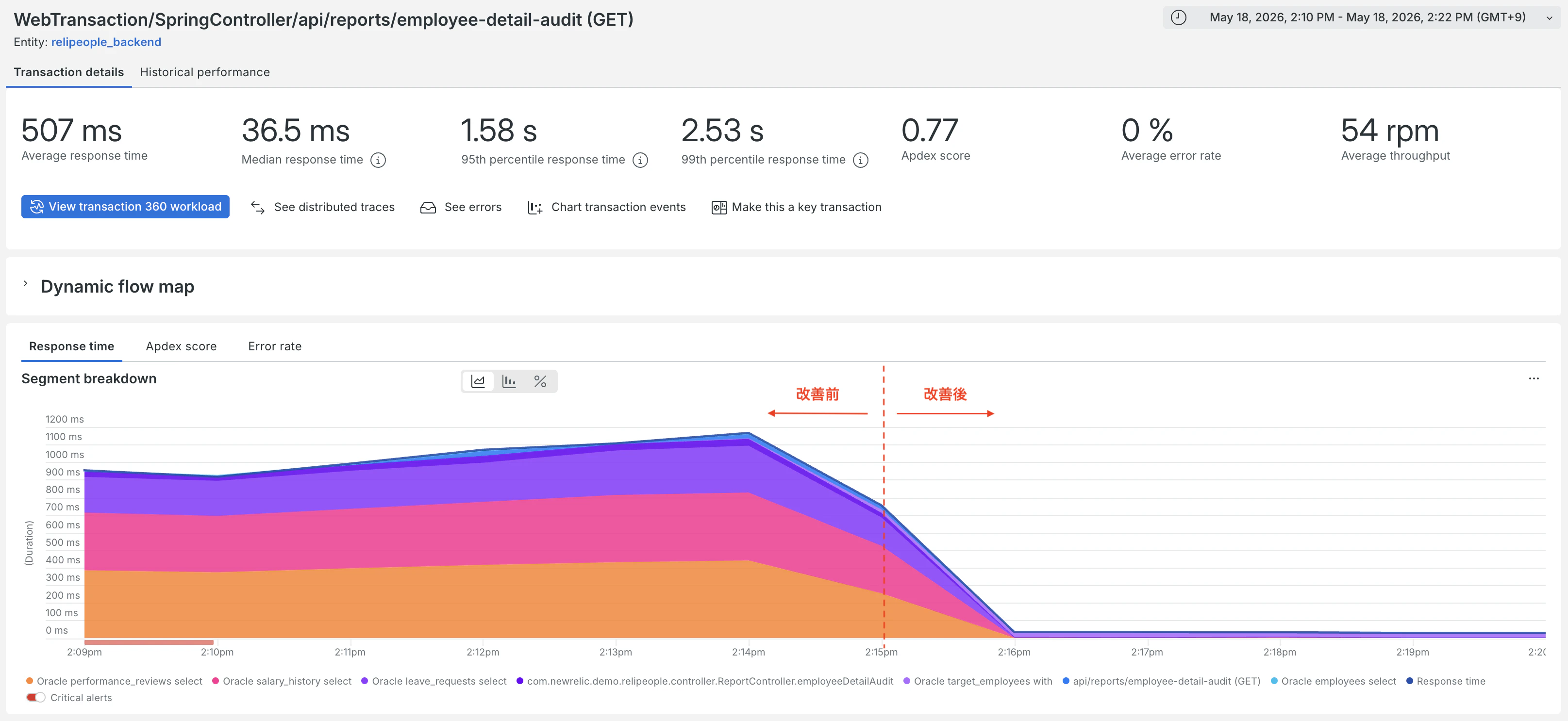Click the clock icon in time picker
The image size is (1568, 721).
point(1179,17)
